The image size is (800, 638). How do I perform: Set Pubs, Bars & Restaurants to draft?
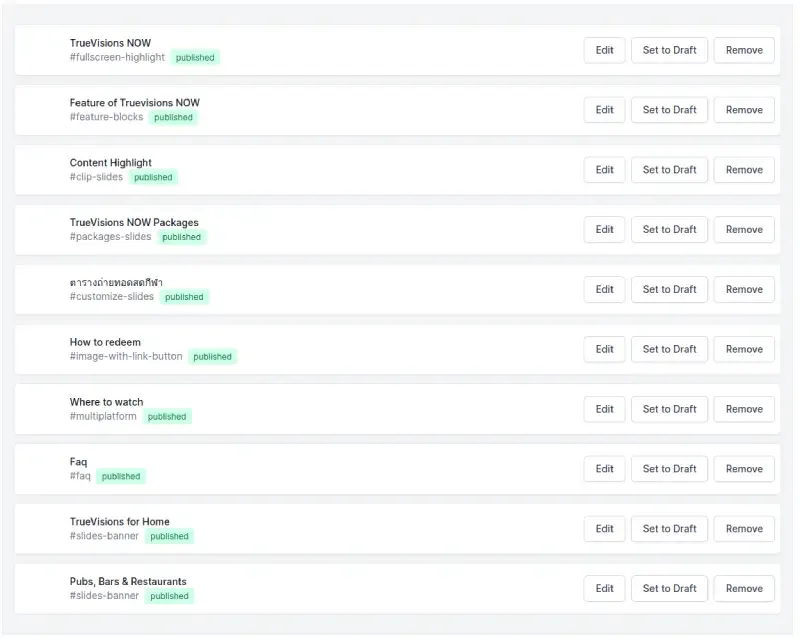point(669,588)
